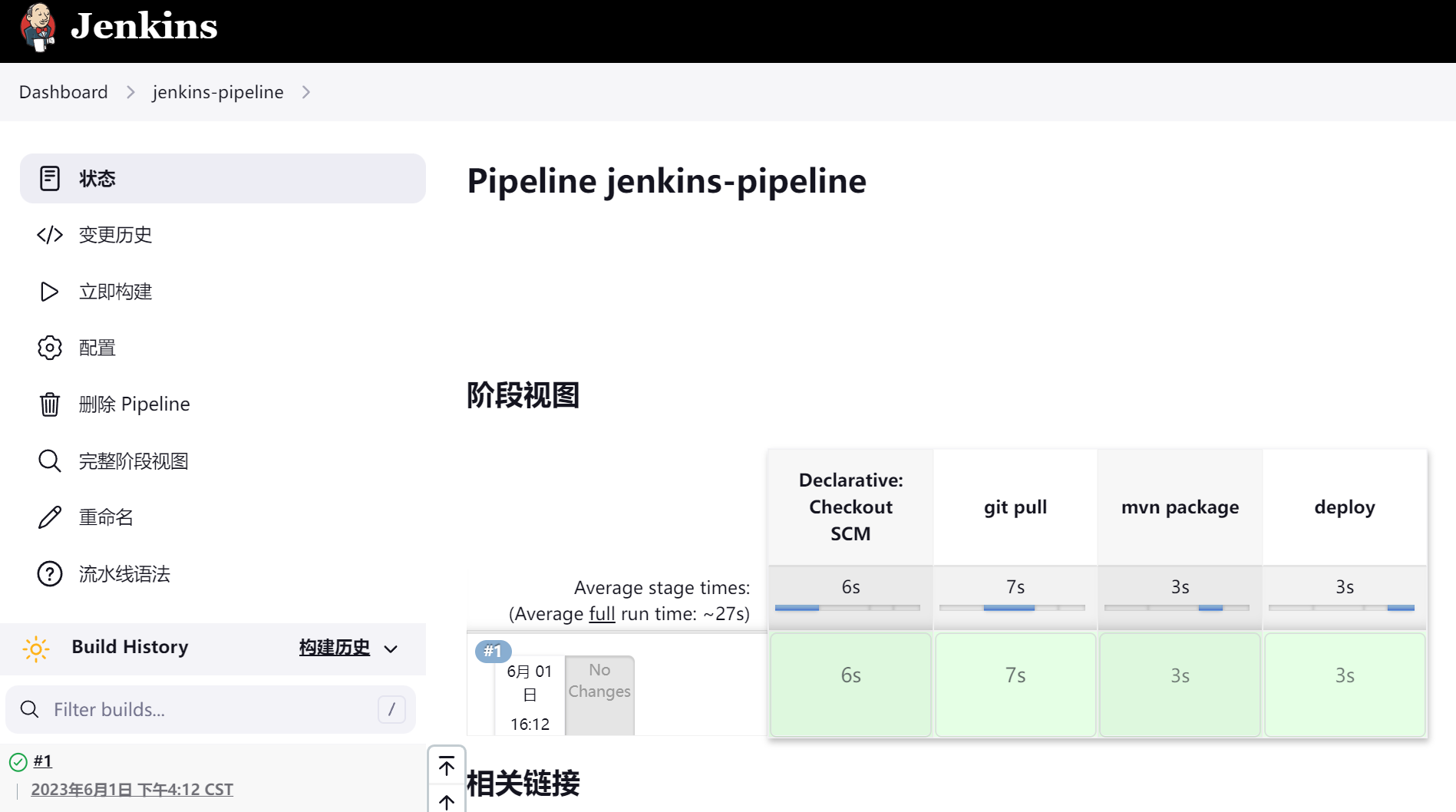Go to Dashboard breadcrumb
The image size is (1456, 812).
pos(64,92)
